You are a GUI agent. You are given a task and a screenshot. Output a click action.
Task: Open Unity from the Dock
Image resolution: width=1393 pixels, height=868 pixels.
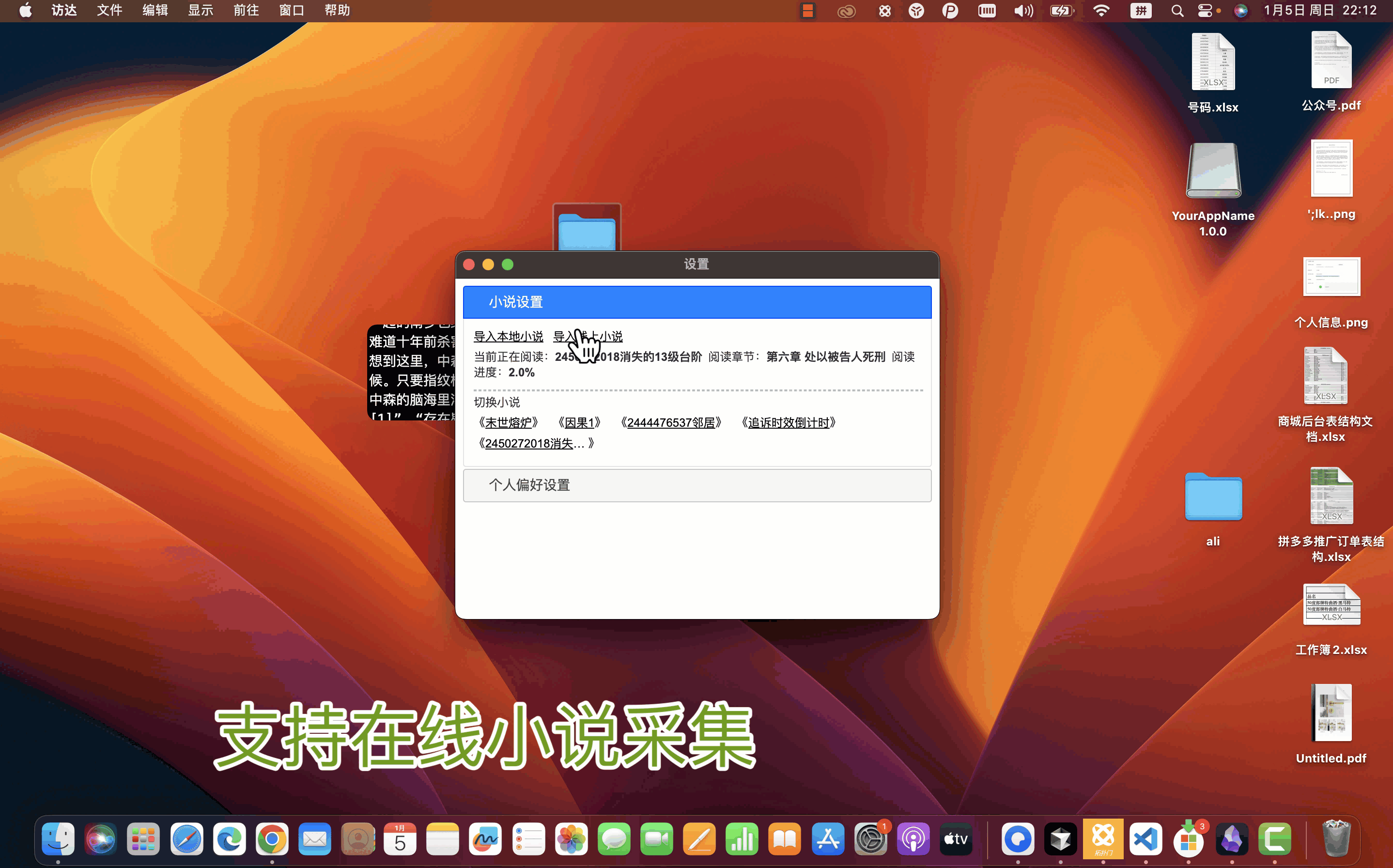coord(1061,839)
